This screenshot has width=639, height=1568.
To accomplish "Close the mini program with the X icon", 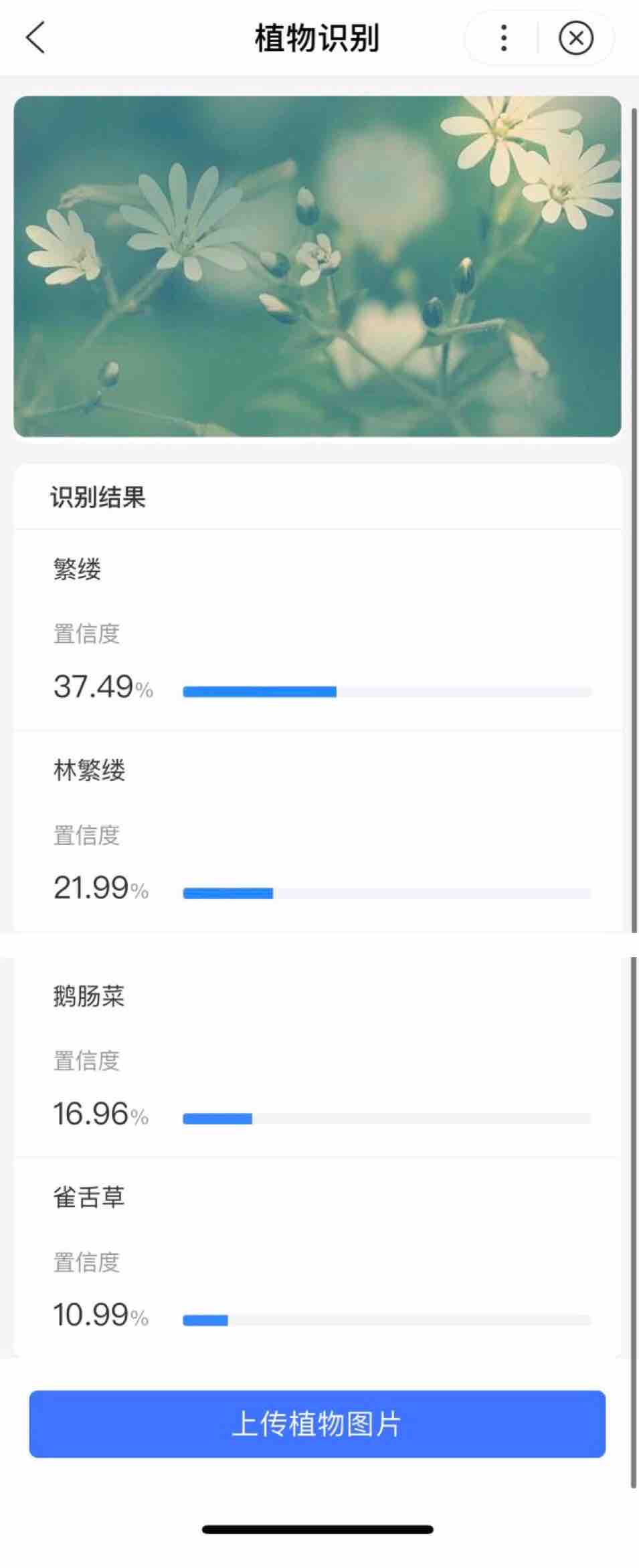I will point(575,37).
